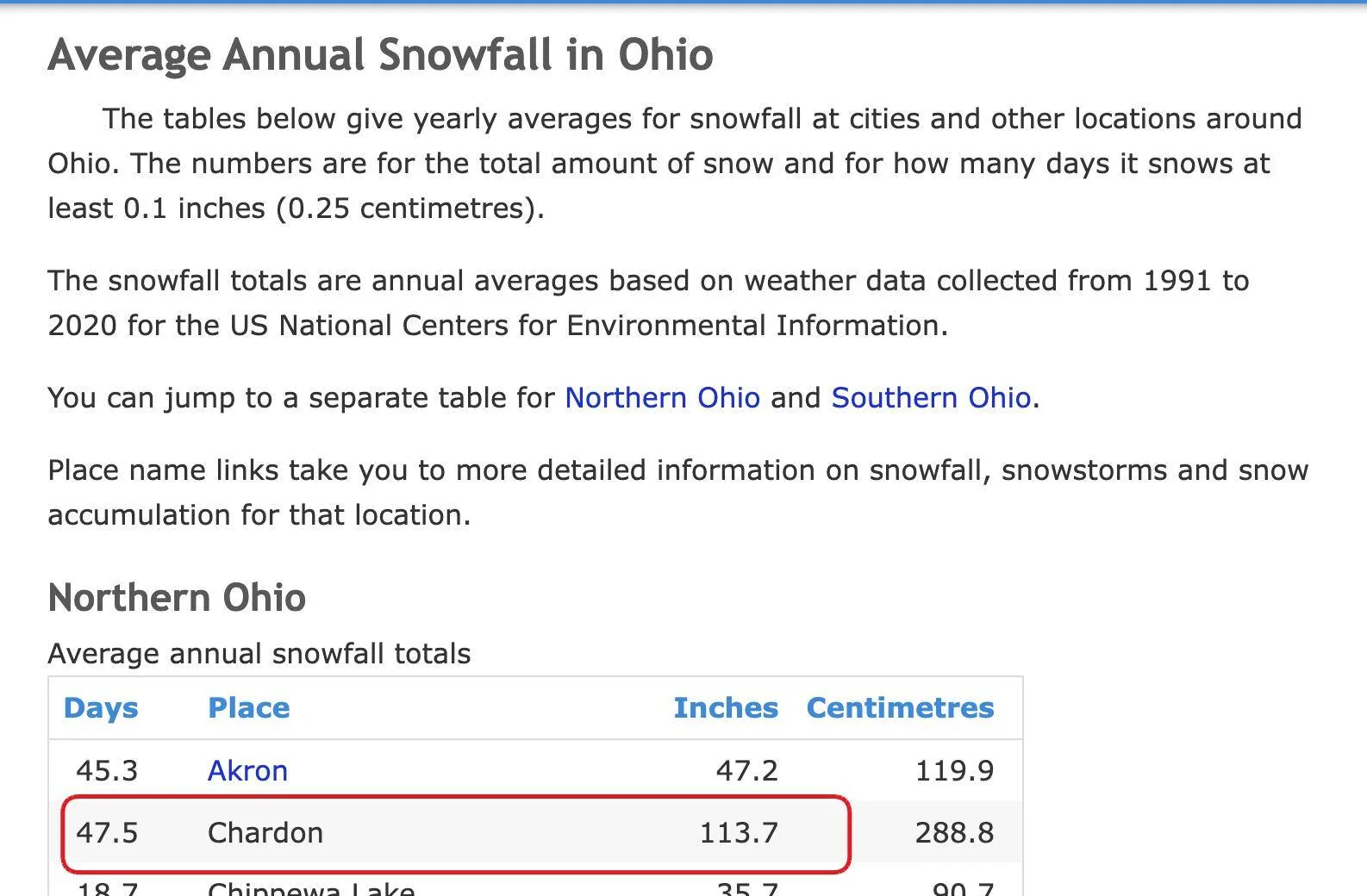
Task: Sort table by Centimetres column header
Action: click(900, 708)
